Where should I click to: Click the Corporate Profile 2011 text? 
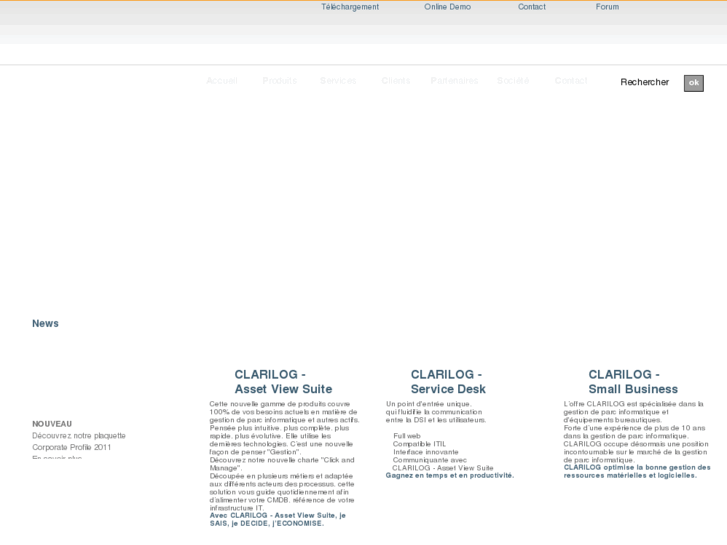pyautogui.click(x=71, y=447)
